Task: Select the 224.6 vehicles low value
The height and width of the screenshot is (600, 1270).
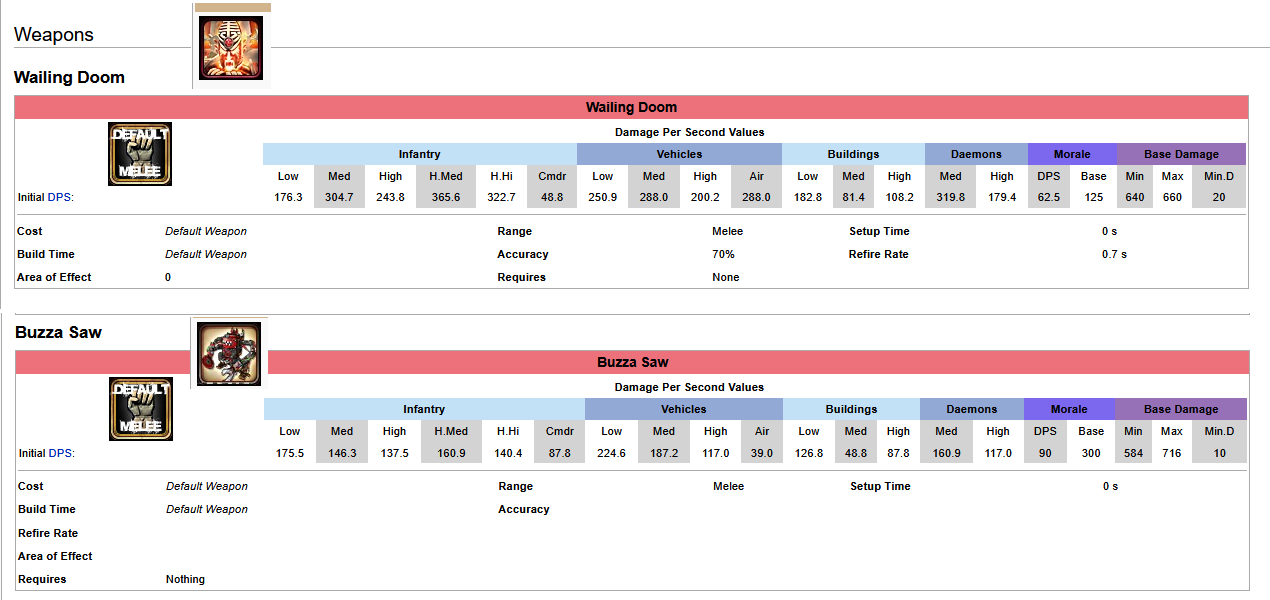Action: (x=611, y=453)
